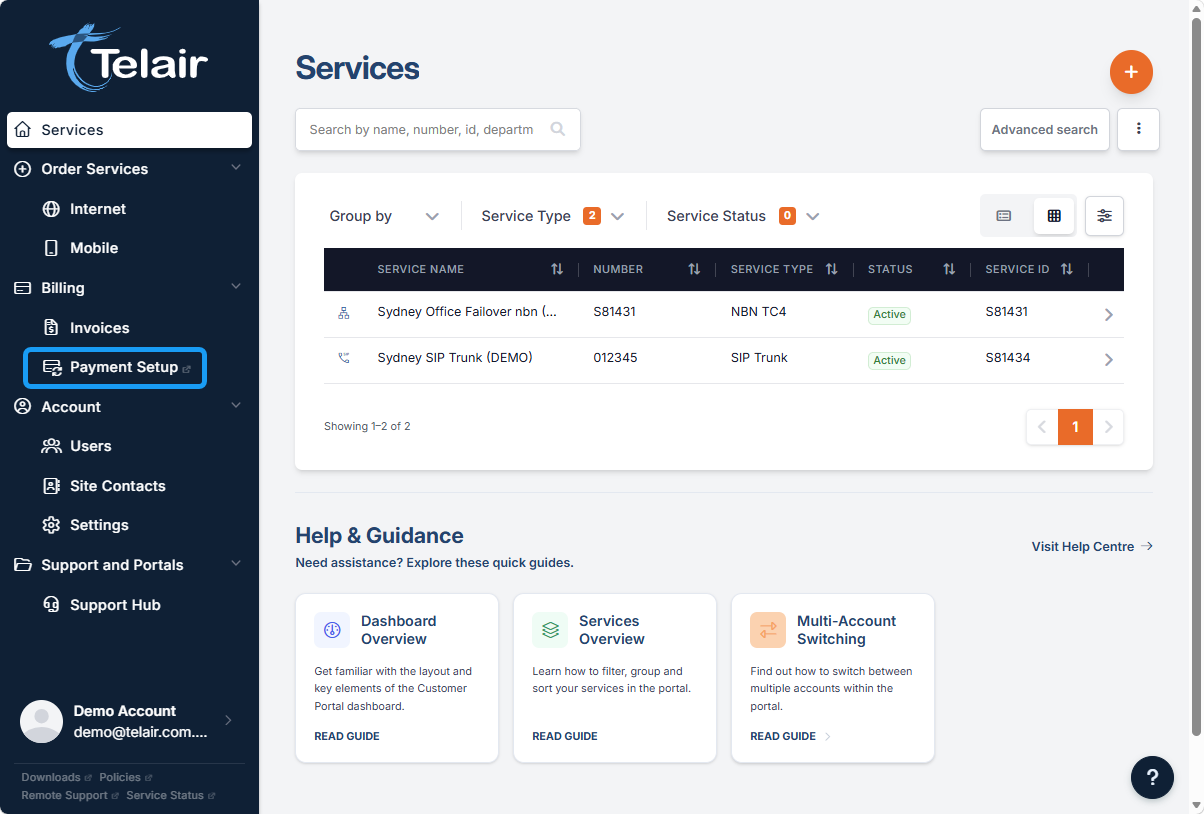Viewport: 1204px width, 814px height.
Task: Follow the Visit Help Centre link
Action: point(1092,546)
